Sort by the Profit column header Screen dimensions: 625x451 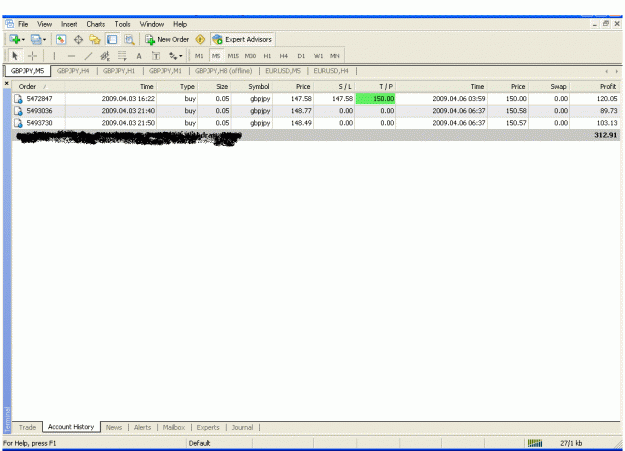point(595,87)
